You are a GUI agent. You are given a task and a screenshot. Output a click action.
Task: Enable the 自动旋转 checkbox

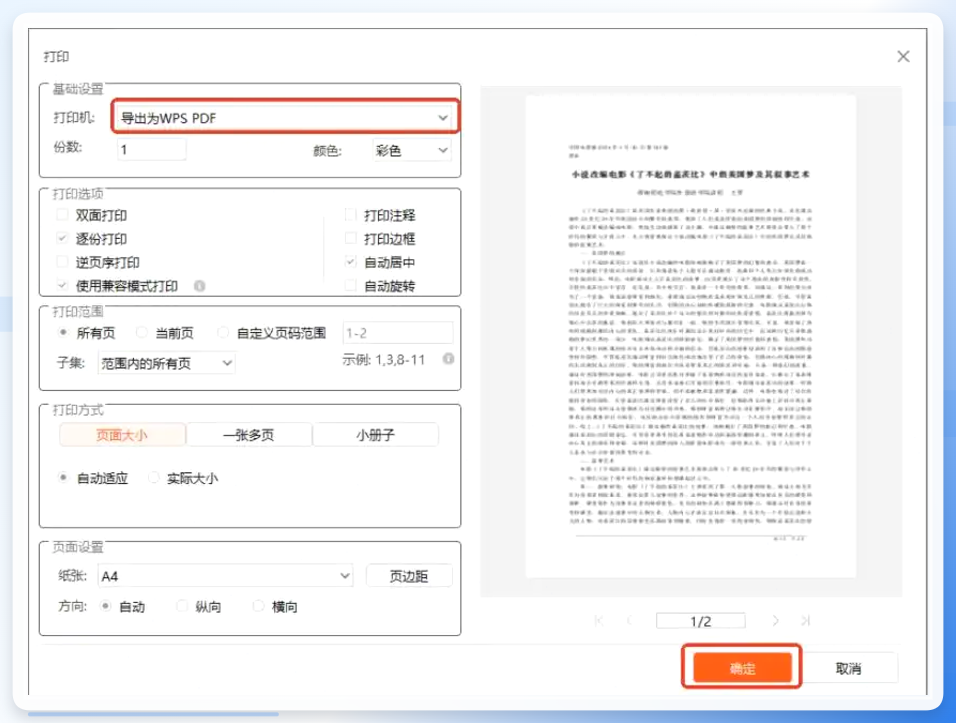pos(351,285)
